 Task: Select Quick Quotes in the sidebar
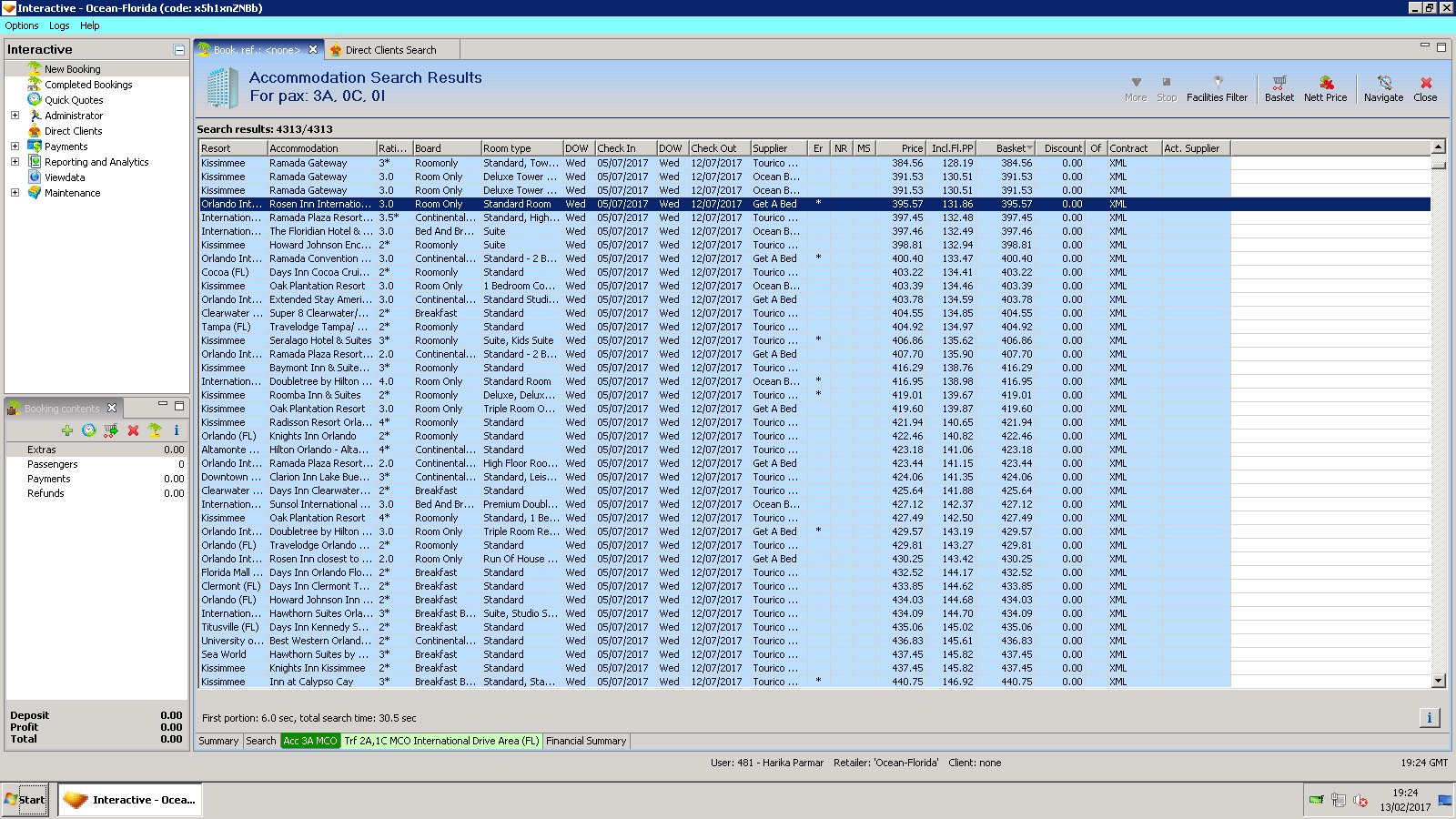click(x=74, y=100)
